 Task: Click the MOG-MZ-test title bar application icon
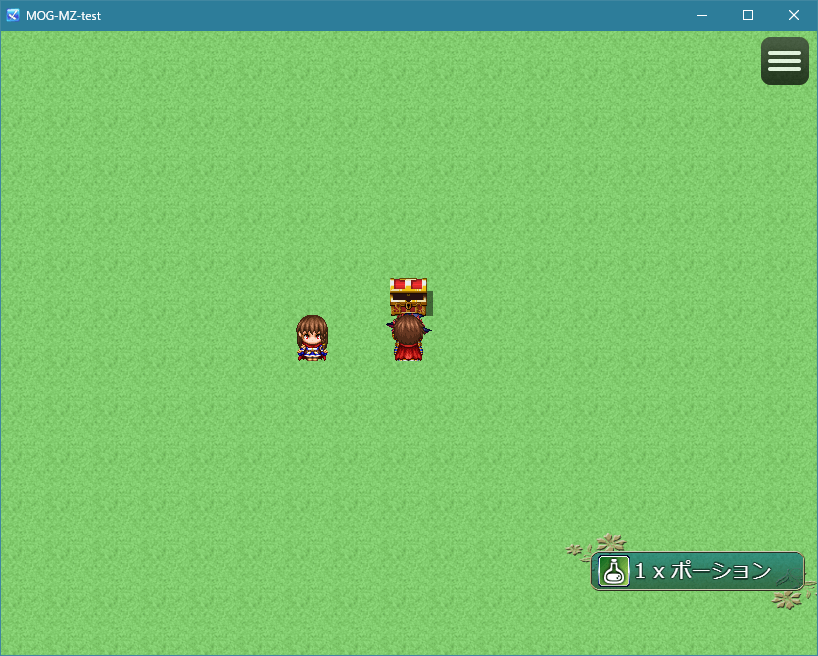tap(11, 15)
